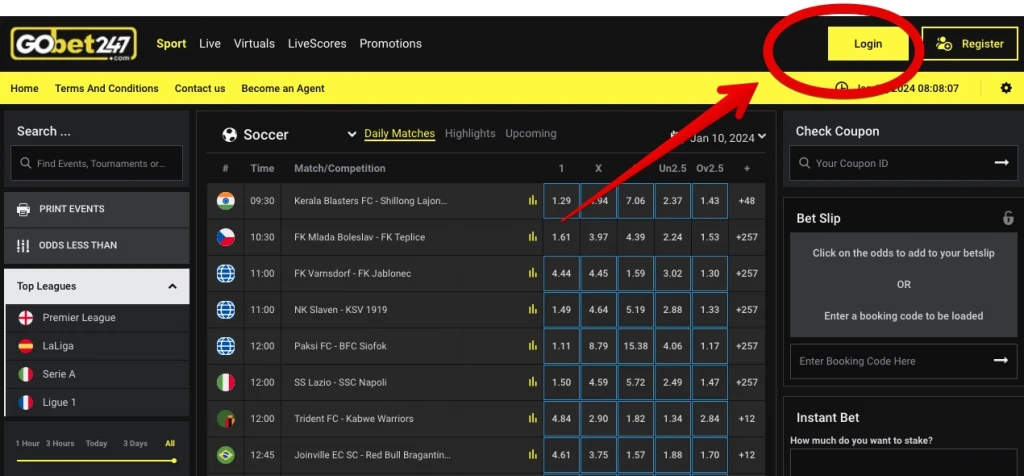The height and width of the screenshot is (476, 1024).
Task: Open stats icon for FK Varnsdorf match
Action: tap(533, 274)
